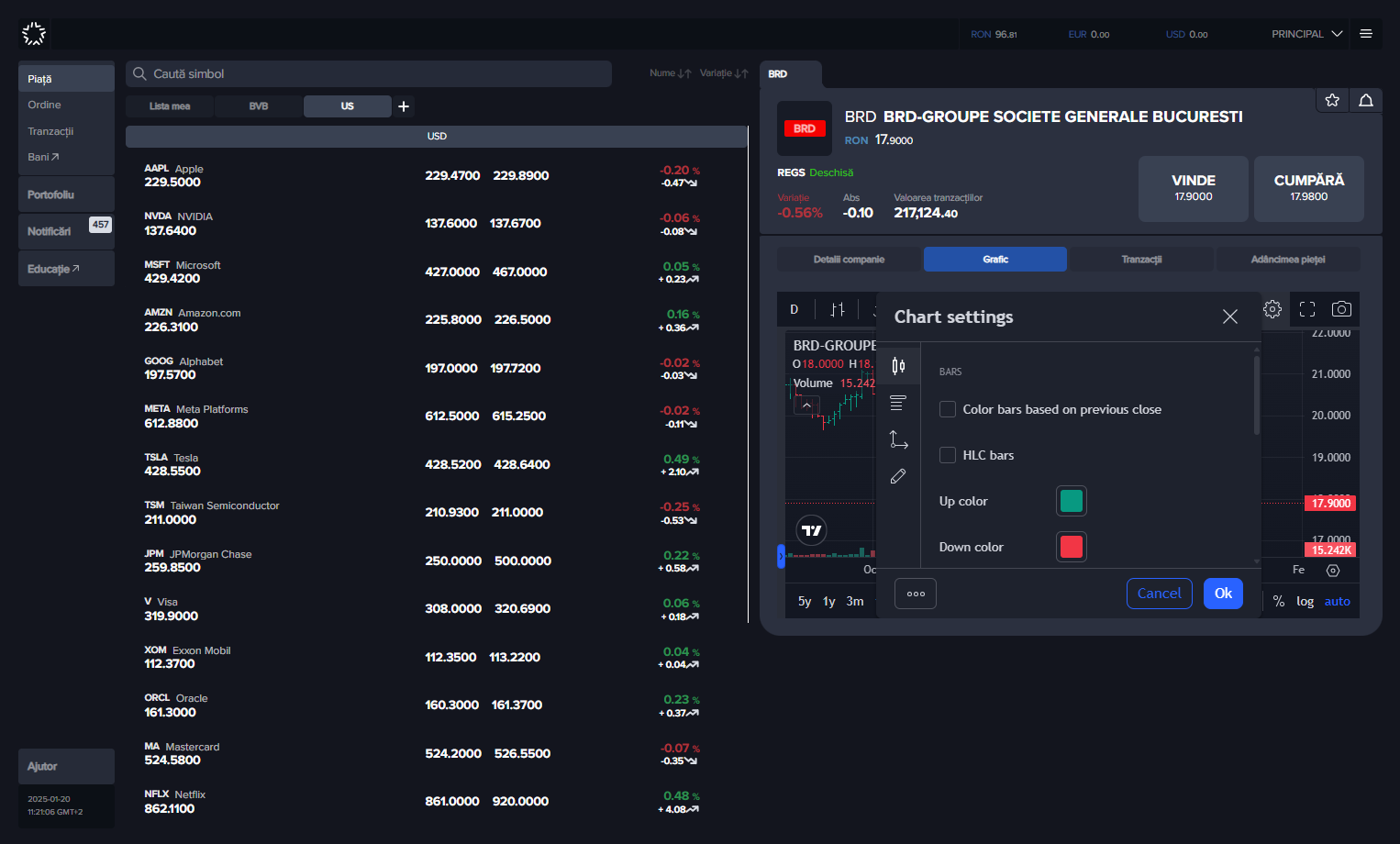The height and width of the screenshot is (844, 1400).
Task: Add BRD to favorites with star icon
Action: (1332, 100)
